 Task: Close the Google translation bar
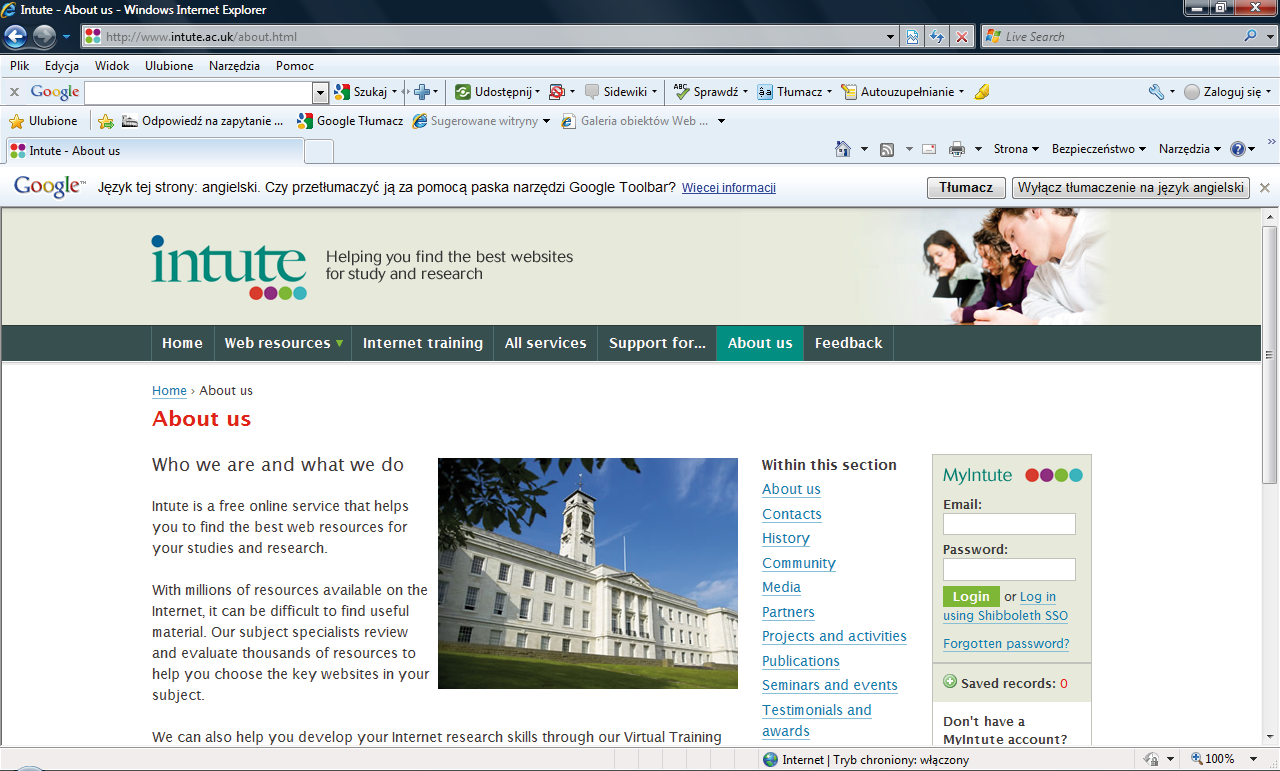(1265, 188)
